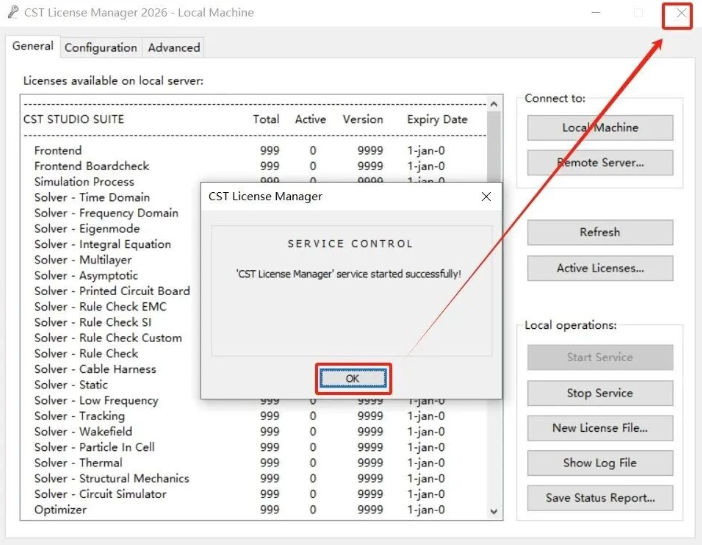Open Show Log File
This screenshot has width=702, height=545.
pos(599,463)
